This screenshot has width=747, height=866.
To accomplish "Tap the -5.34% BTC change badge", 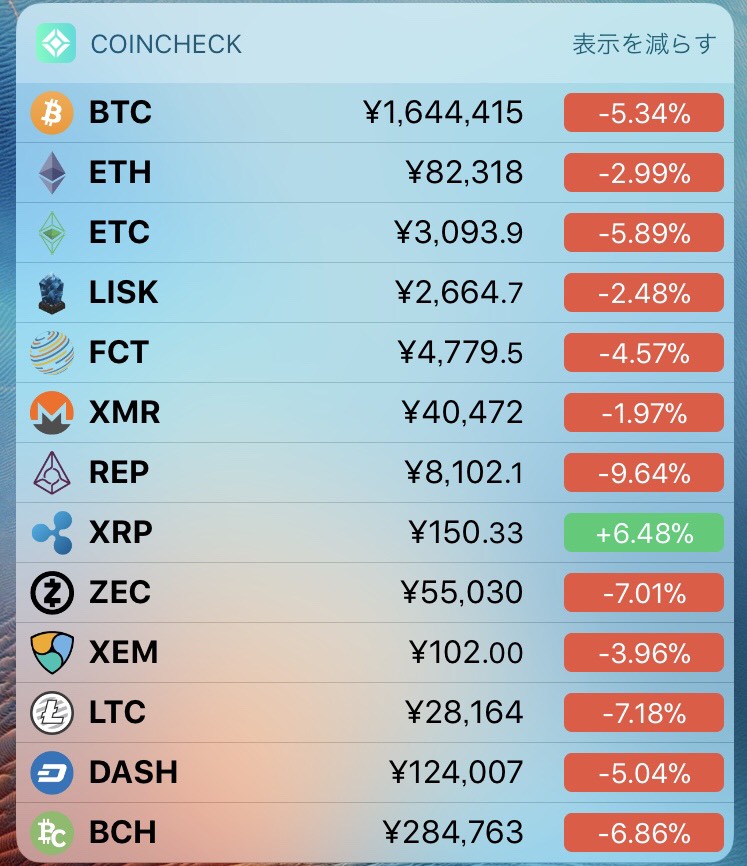I will coord(644,113).
